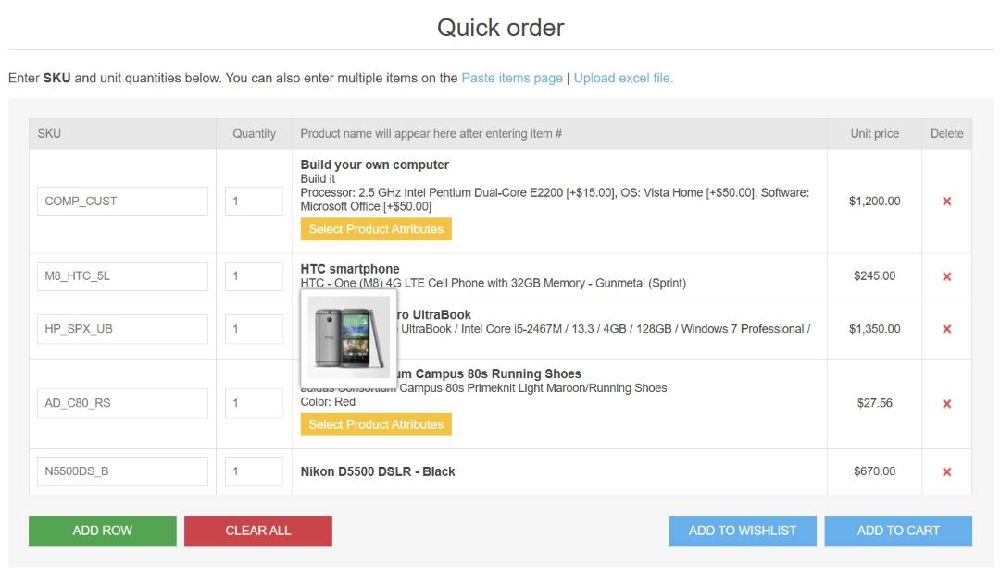Edit the quantity for HP_SPX_UB
This screenshot has height=575, width=1000.
[x=253, y=329]
